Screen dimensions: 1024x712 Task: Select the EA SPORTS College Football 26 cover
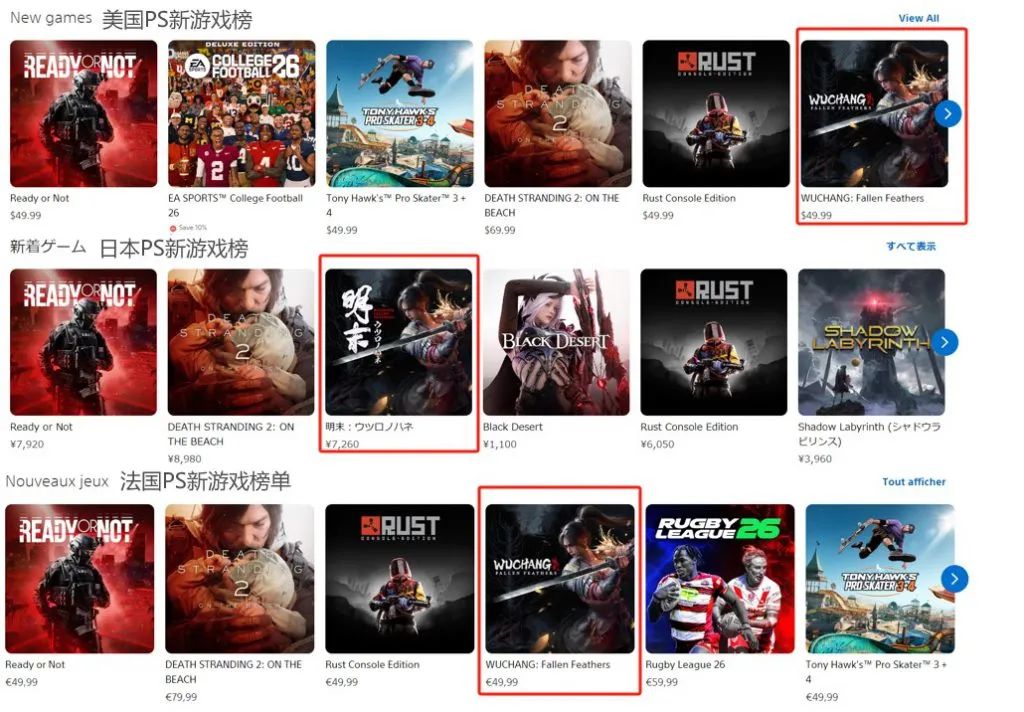[x=242, y=114]
